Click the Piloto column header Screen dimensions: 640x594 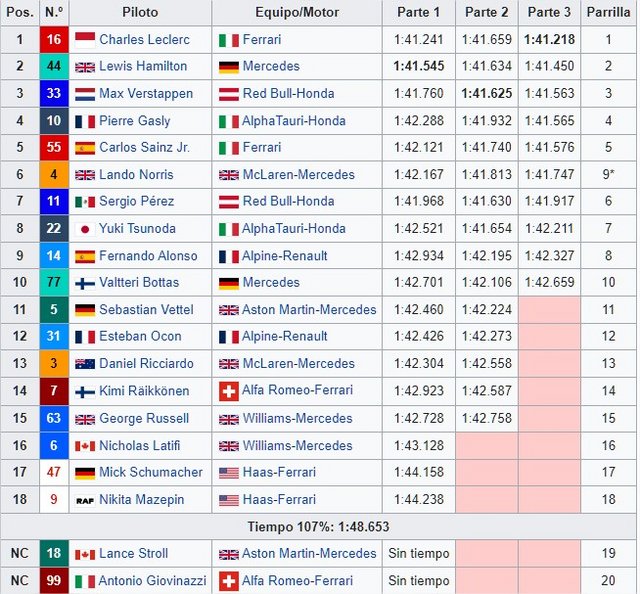tap(140, 12)
